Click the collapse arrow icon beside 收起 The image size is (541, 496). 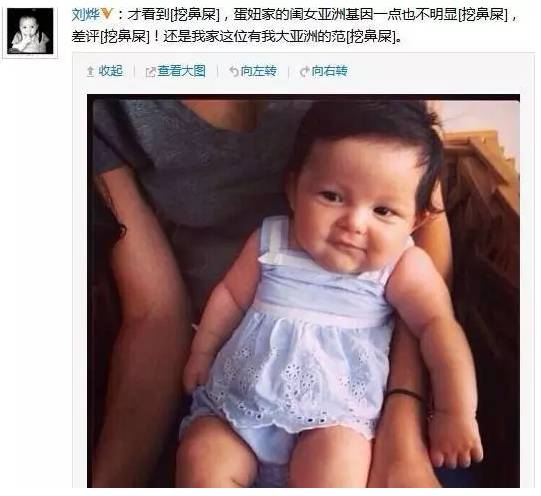[90, 71]
